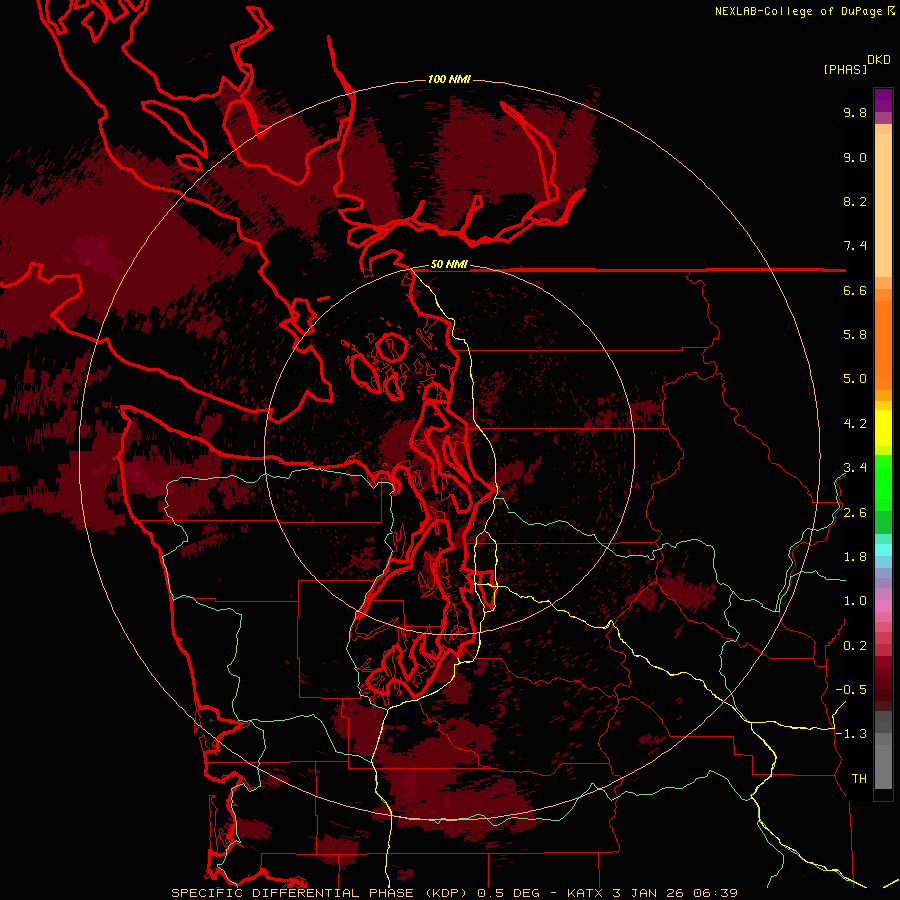The height and width of the screenshot is (900, 900).
Task: Click the 5.0 legend value
Action: [855, 379]
